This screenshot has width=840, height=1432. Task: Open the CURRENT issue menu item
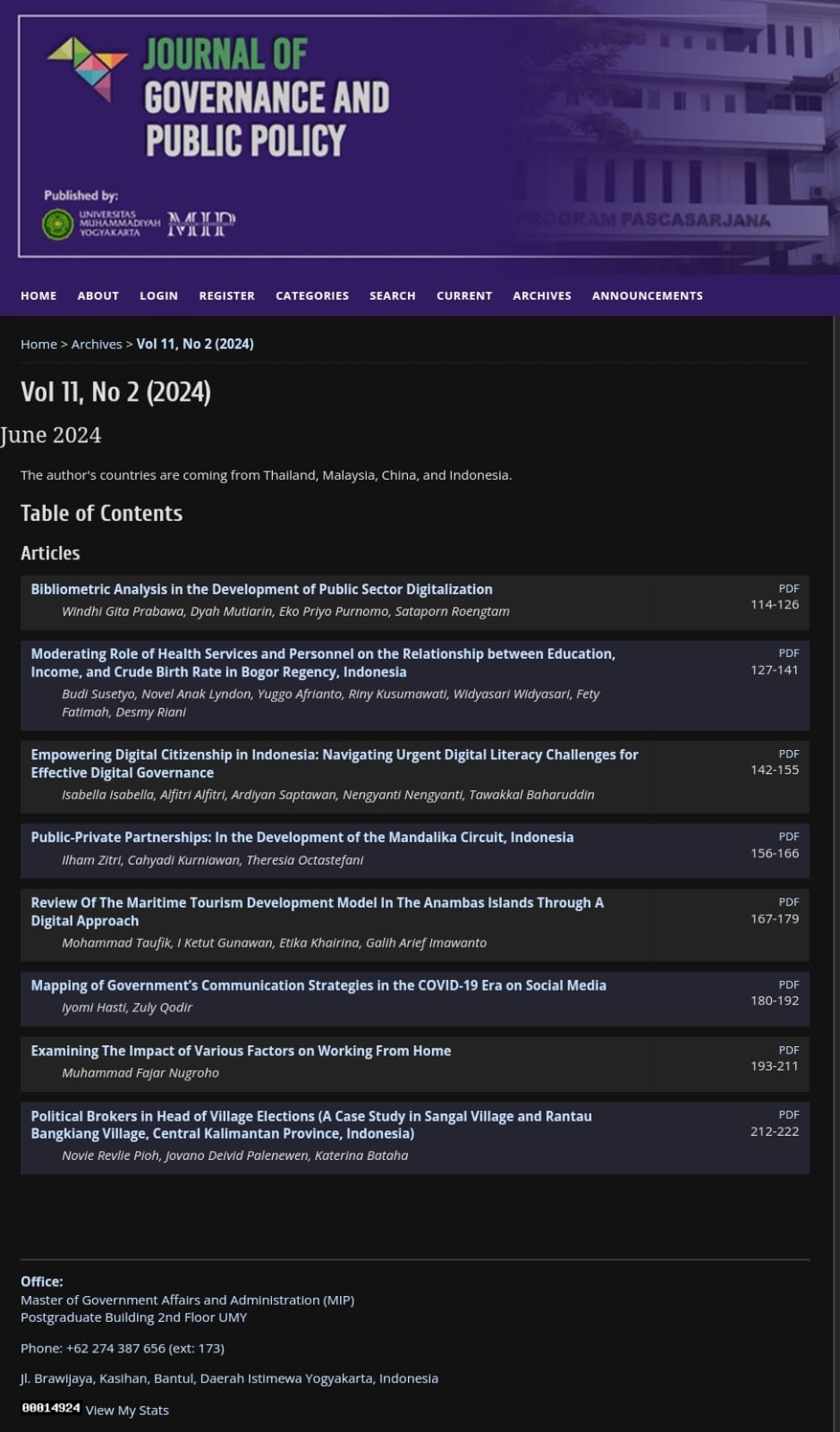coord(464,295)
